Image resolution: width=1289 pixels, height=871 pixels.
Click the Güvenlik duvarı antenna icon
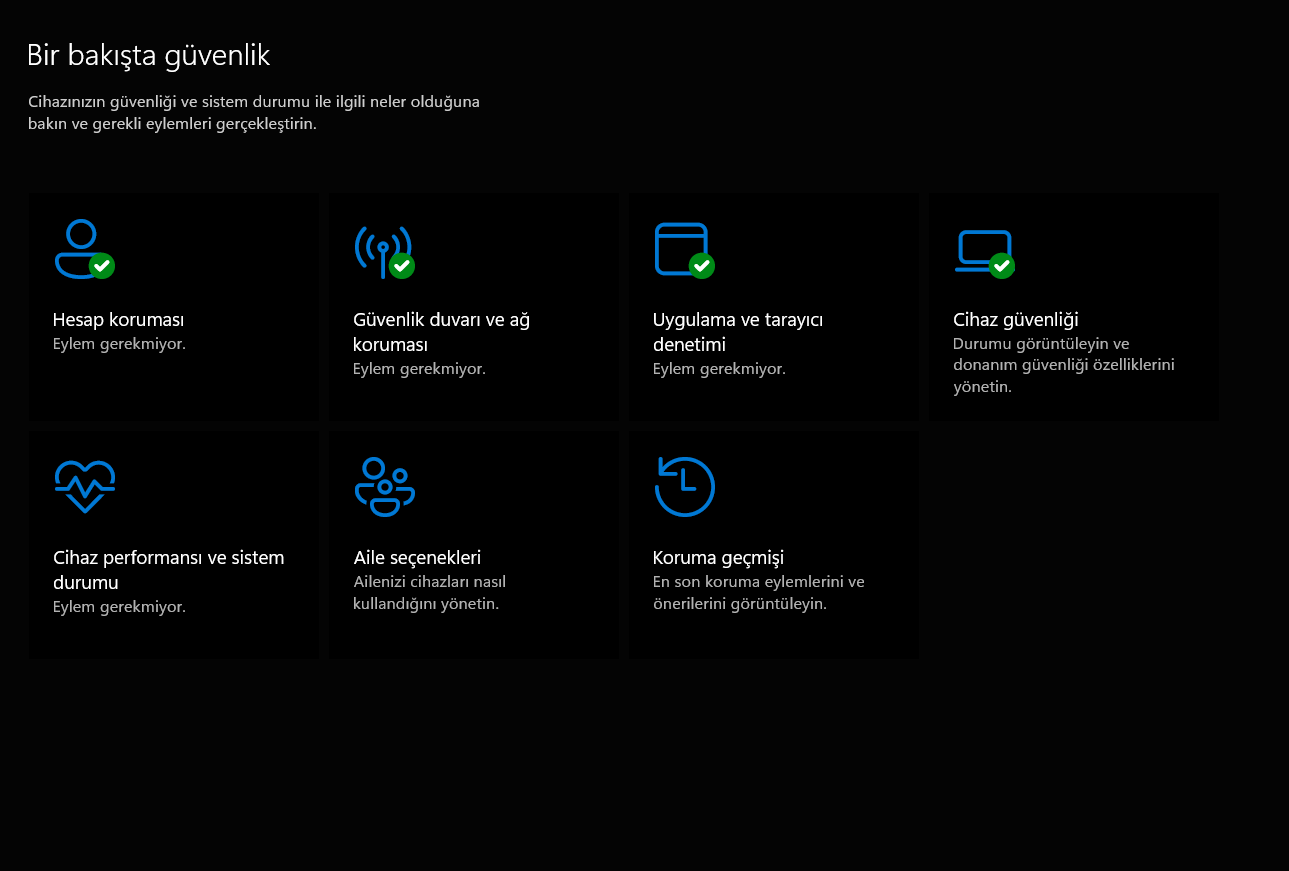click(384, 251)
